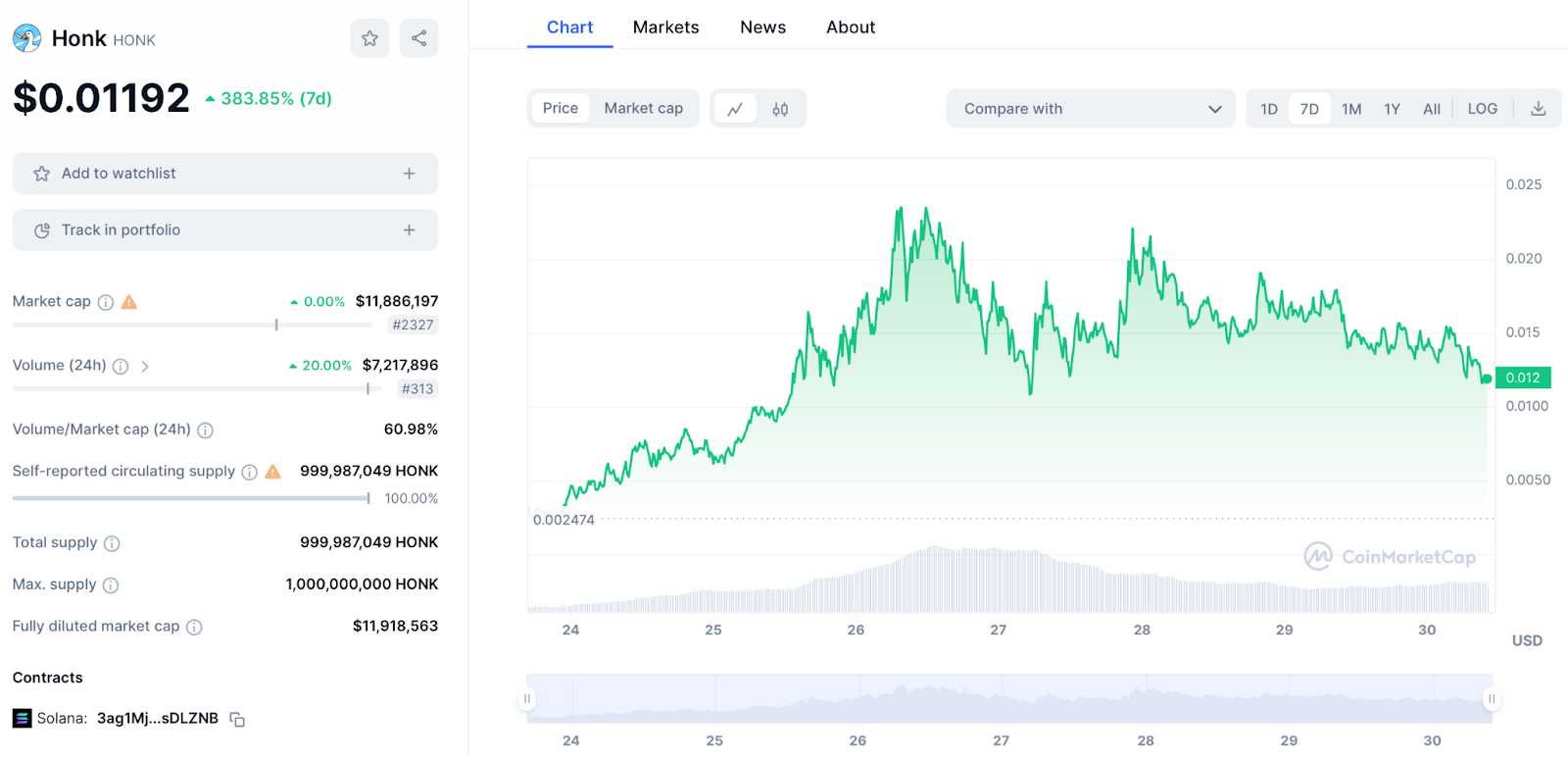Click the 1,000,000,000 HONK max supply value
This screenshot has width=1568, height=758.
point(362,584)
